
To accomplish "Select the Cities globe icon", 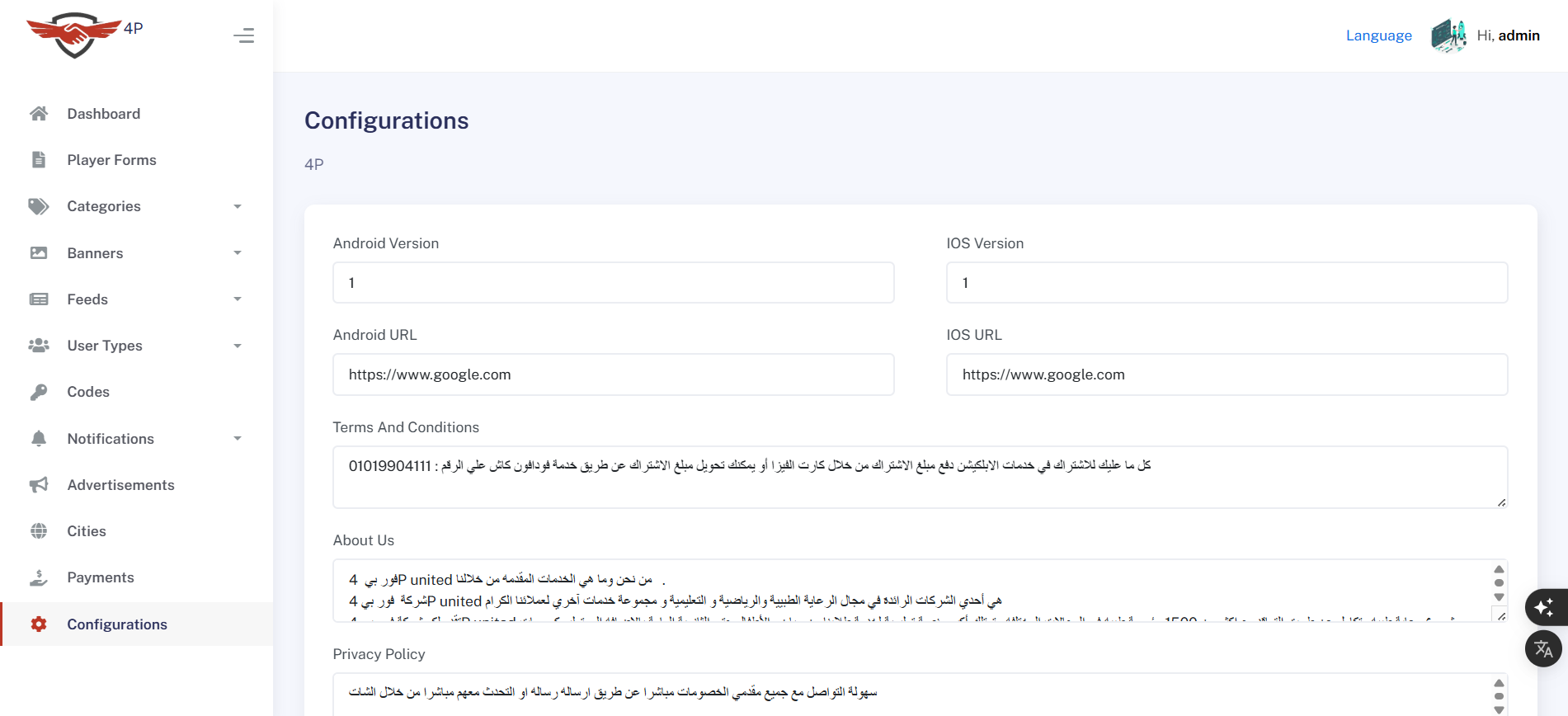I will pyautogui.click(x=38, y=530).
